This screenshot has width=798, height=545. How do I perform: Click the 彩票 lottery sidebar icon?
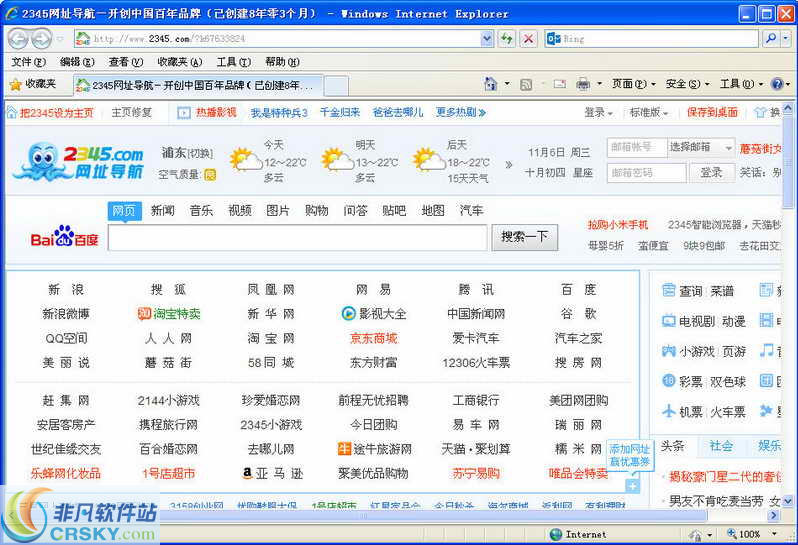(x=668, y=381)
